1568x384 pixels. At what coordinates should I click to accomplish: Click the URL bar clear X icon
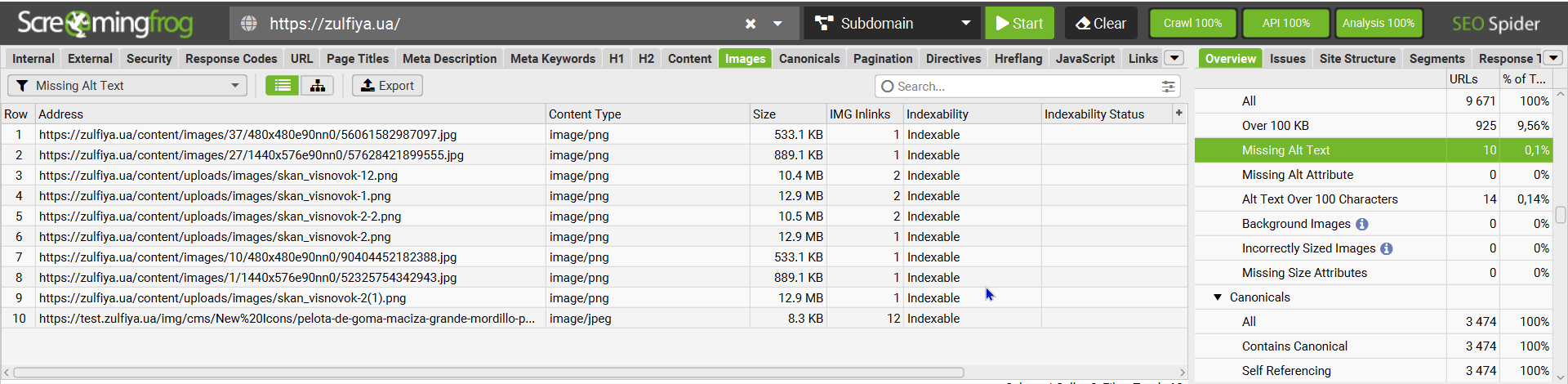(x=751, y=24)
